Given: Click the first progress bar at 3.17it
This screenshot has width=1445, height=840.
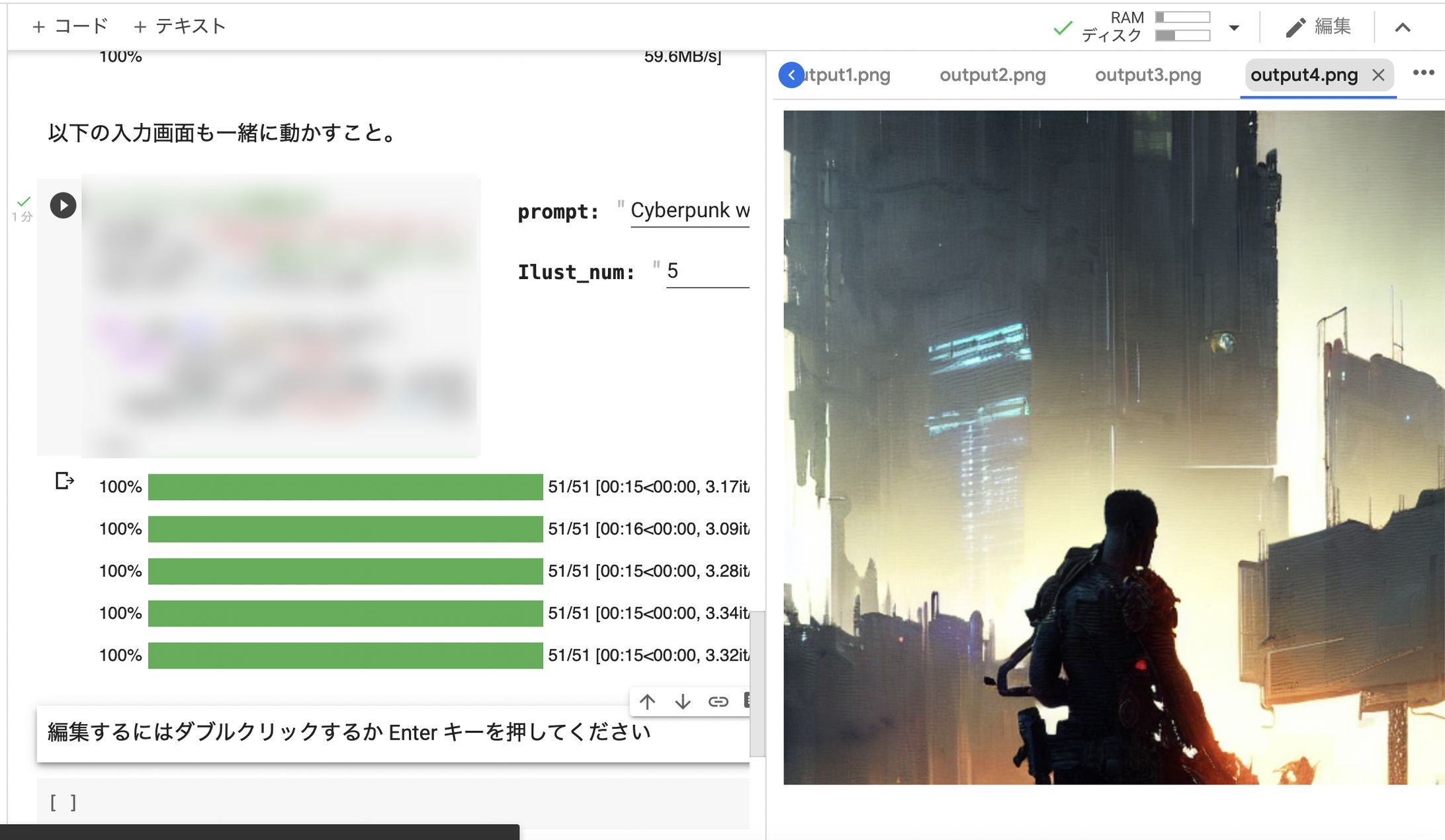Looking at the screenshot, I should (345, 487).
